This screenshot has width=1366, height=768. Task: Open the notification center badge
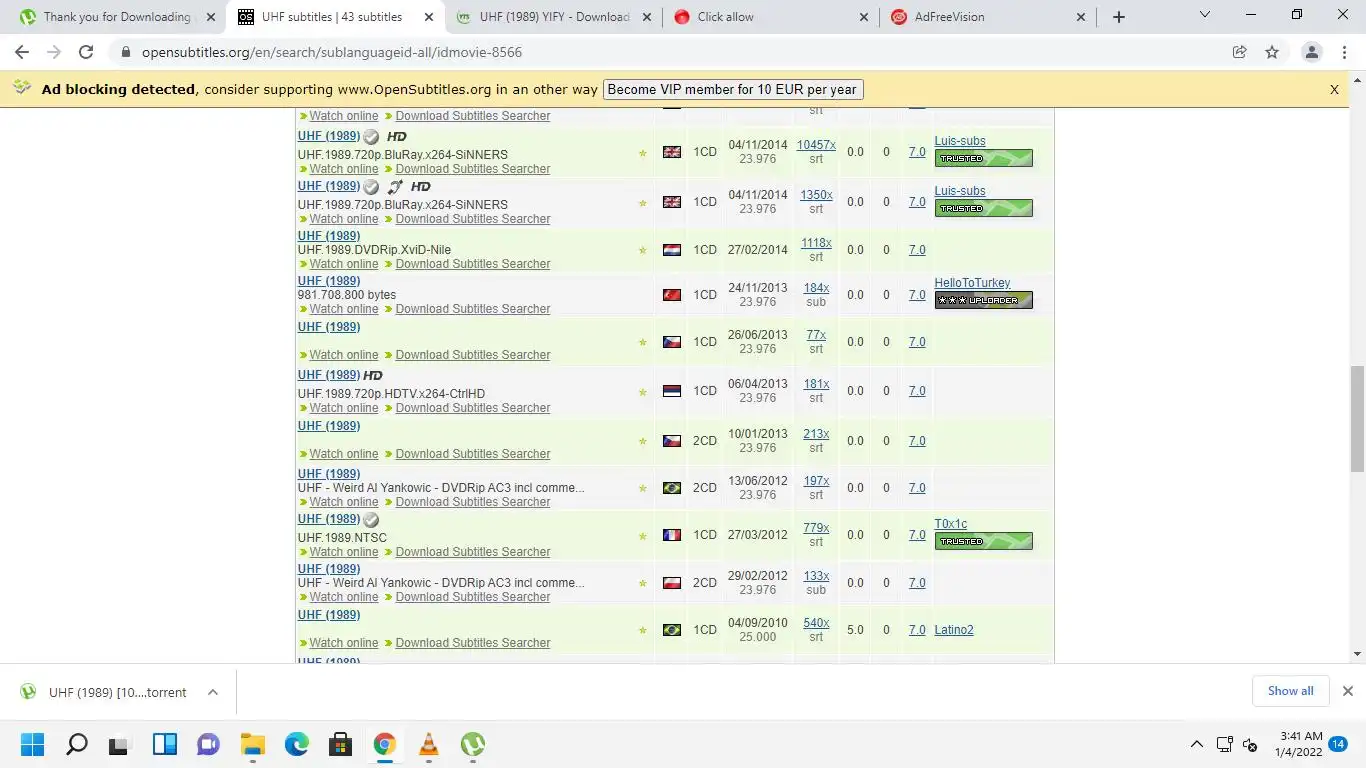[1338, 744]
